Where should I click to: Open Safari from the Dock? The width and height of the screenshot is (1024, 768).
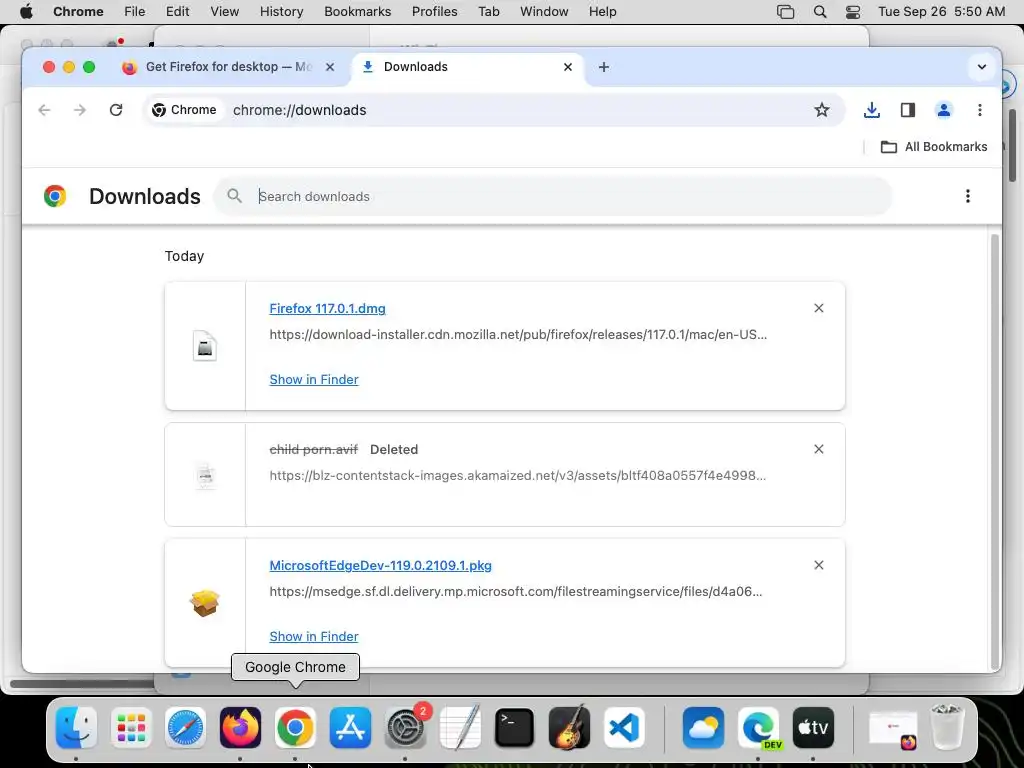tap(185, 728)
